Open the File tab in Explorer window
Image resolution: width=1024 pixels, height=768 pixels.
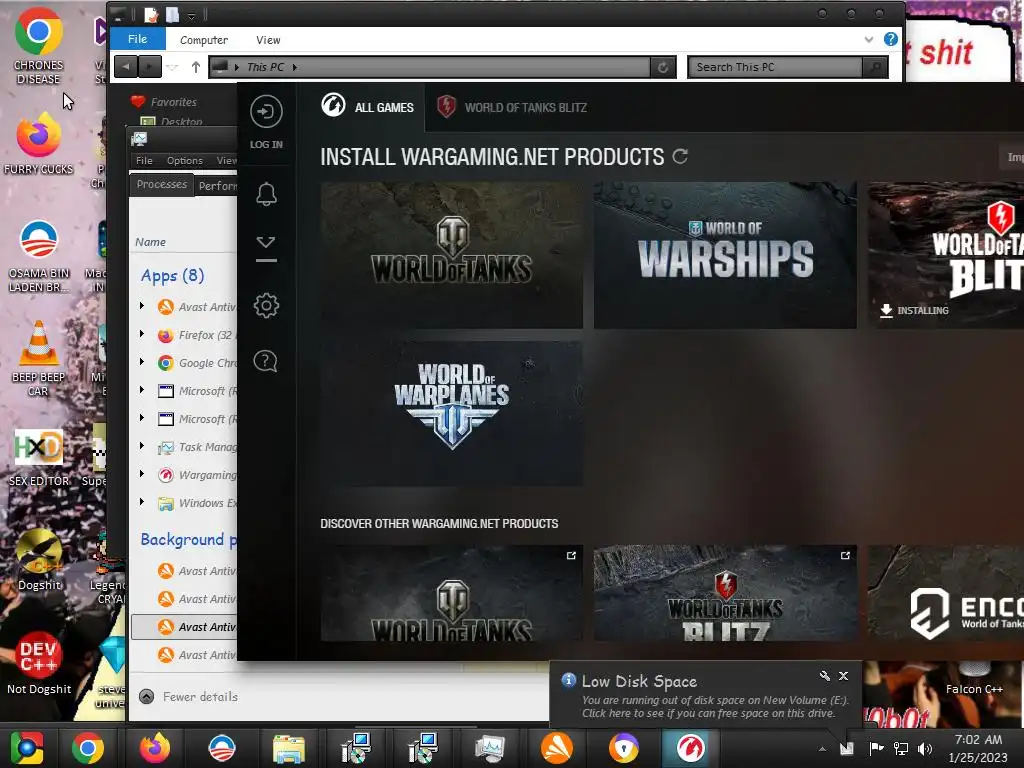click(x=137, y=39)
